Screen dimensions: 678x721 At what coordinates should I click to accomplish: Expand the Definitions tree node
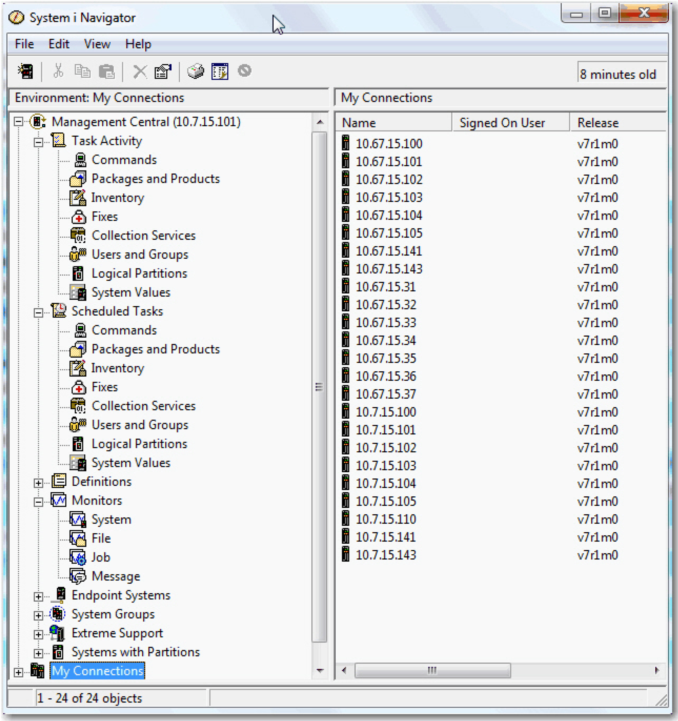pos(39,483)
